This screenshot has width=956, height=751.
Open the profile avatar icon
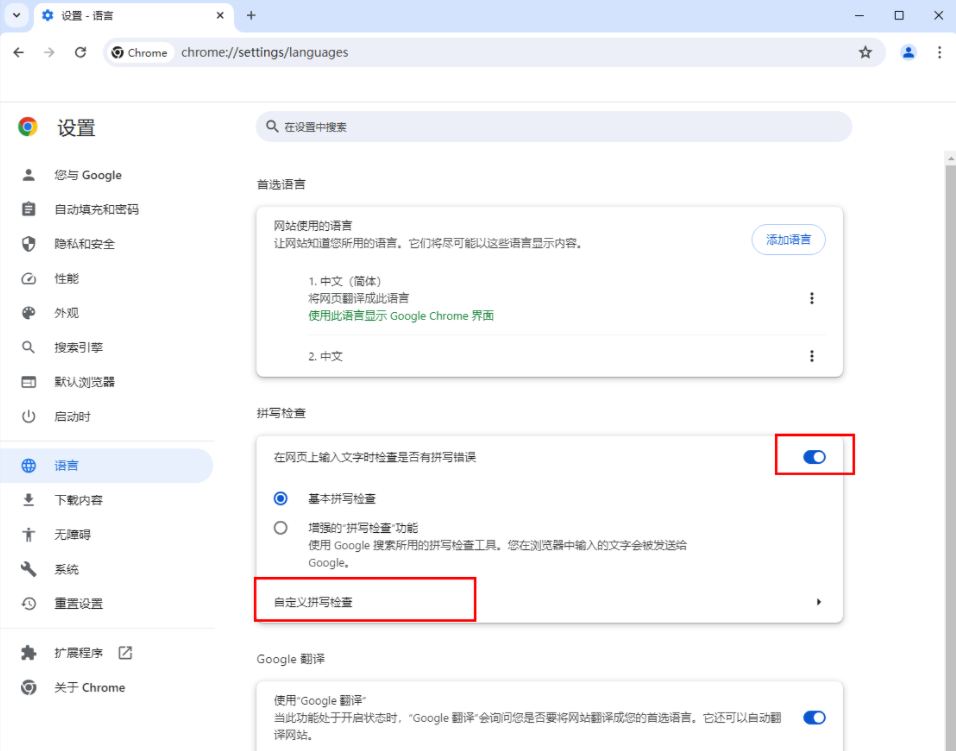click(x=908, y=52)
